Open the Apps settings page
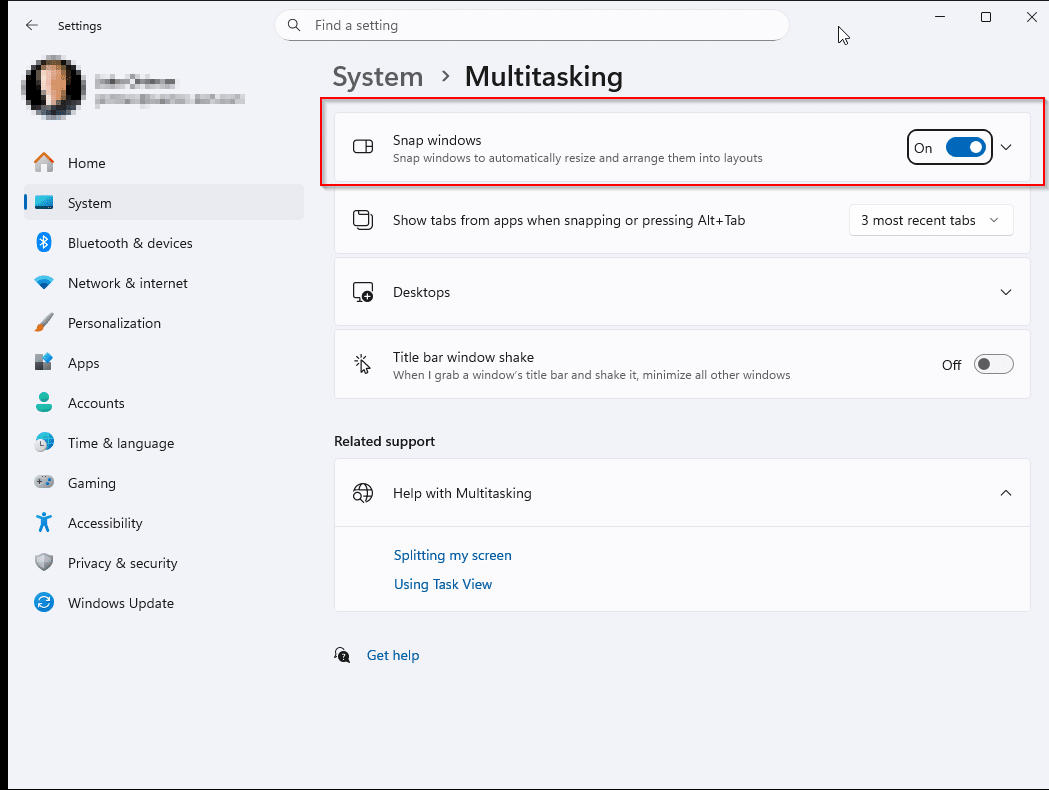Viewport: 1049px width, 790px height. point(164,363)
